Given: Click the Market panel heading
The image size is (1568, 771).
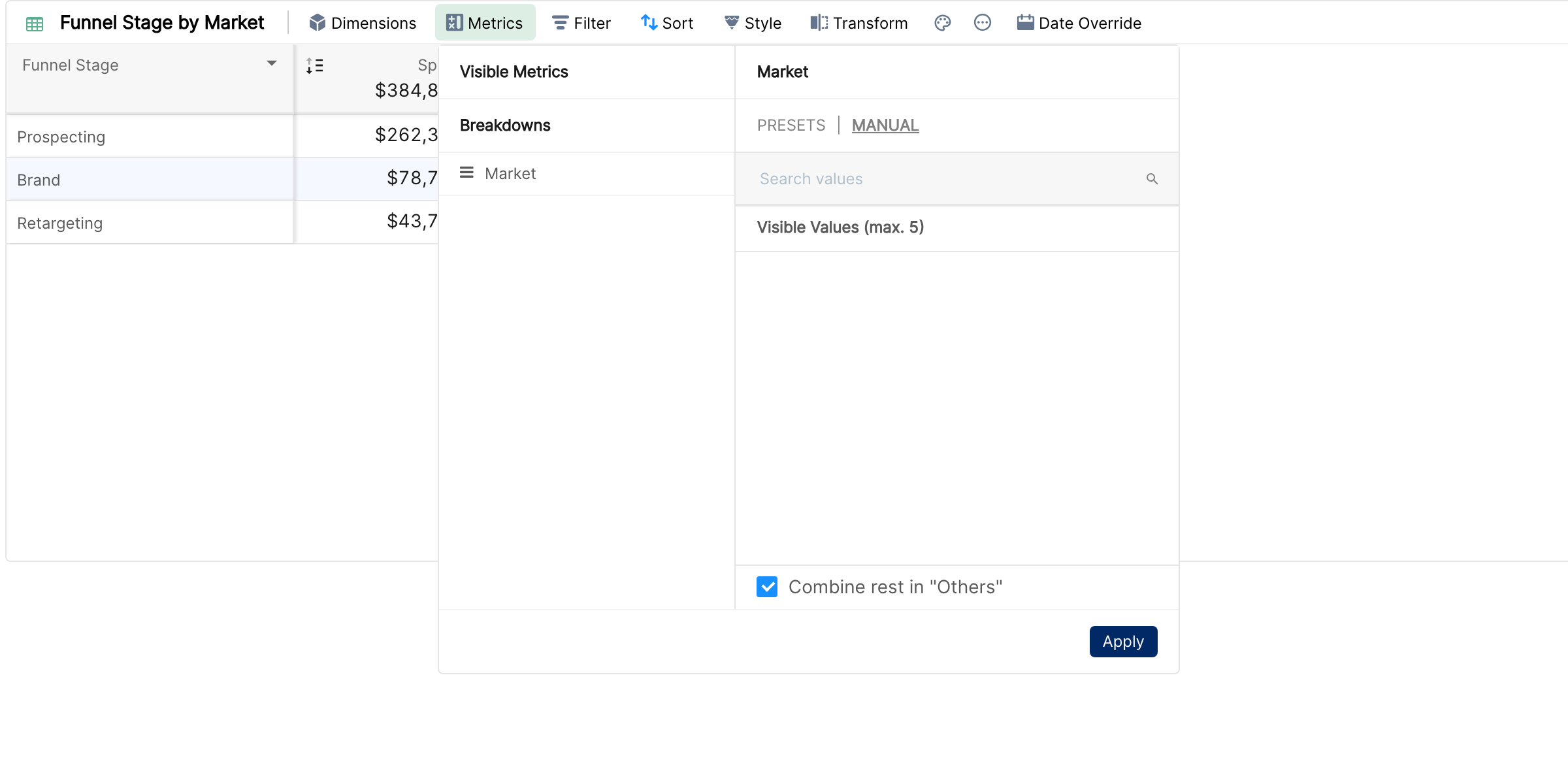Looking at the screenshot, I should pos(783,72).
